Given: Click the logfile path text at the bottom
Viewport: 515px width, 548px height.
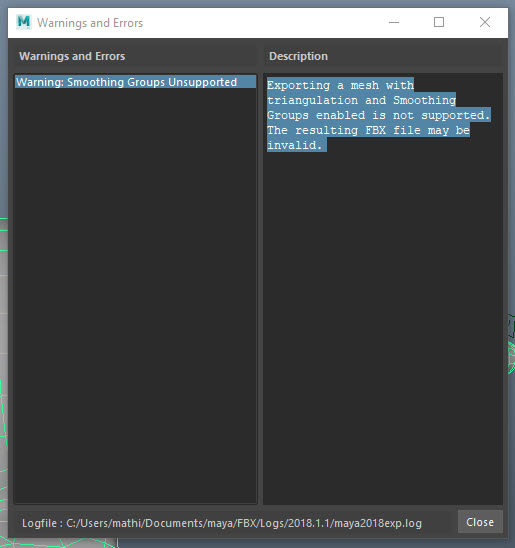Looking at the screenshot, I should 222,523.
